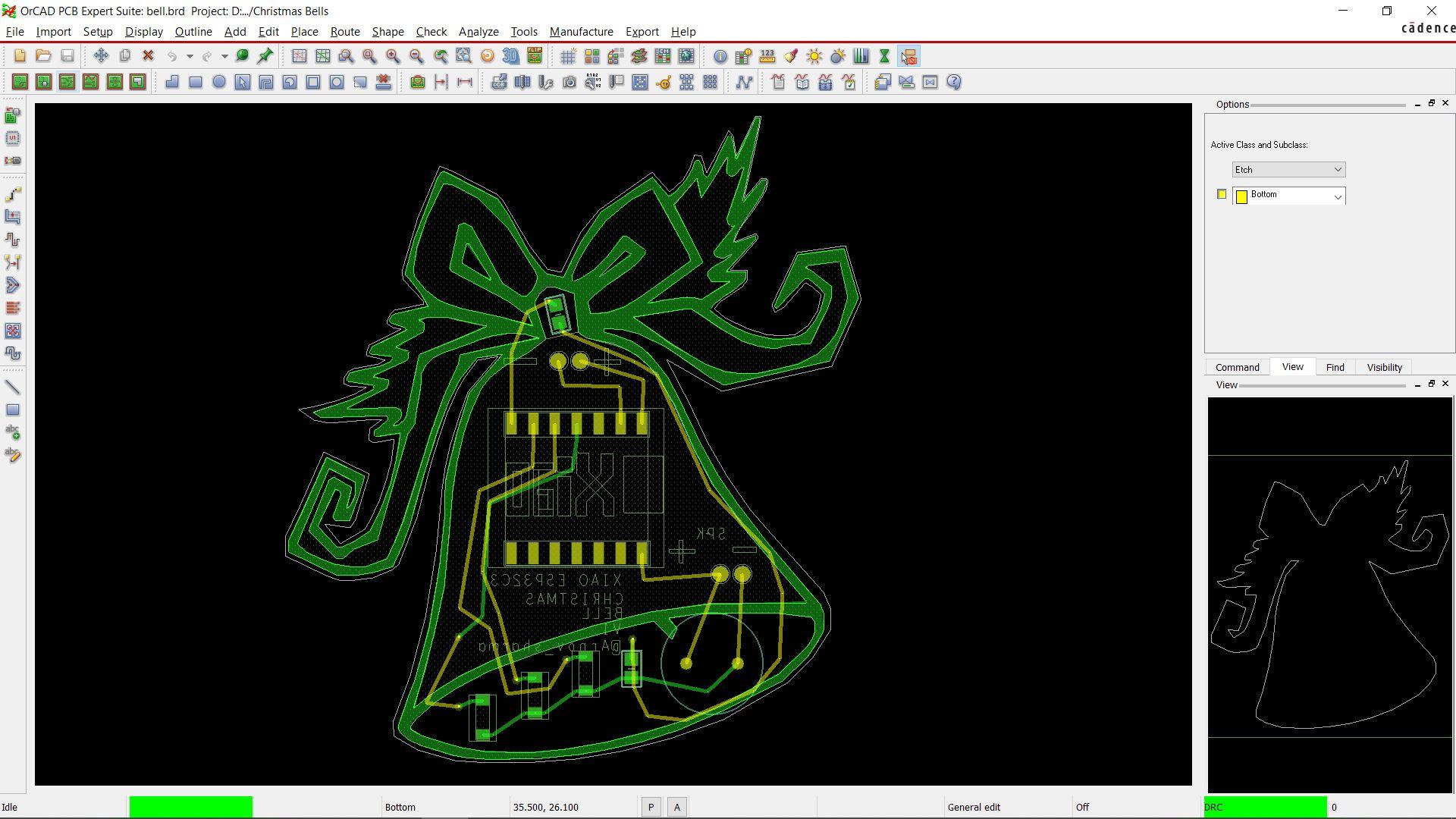Click the Find tab in panel

click(x=1335, y=367)
